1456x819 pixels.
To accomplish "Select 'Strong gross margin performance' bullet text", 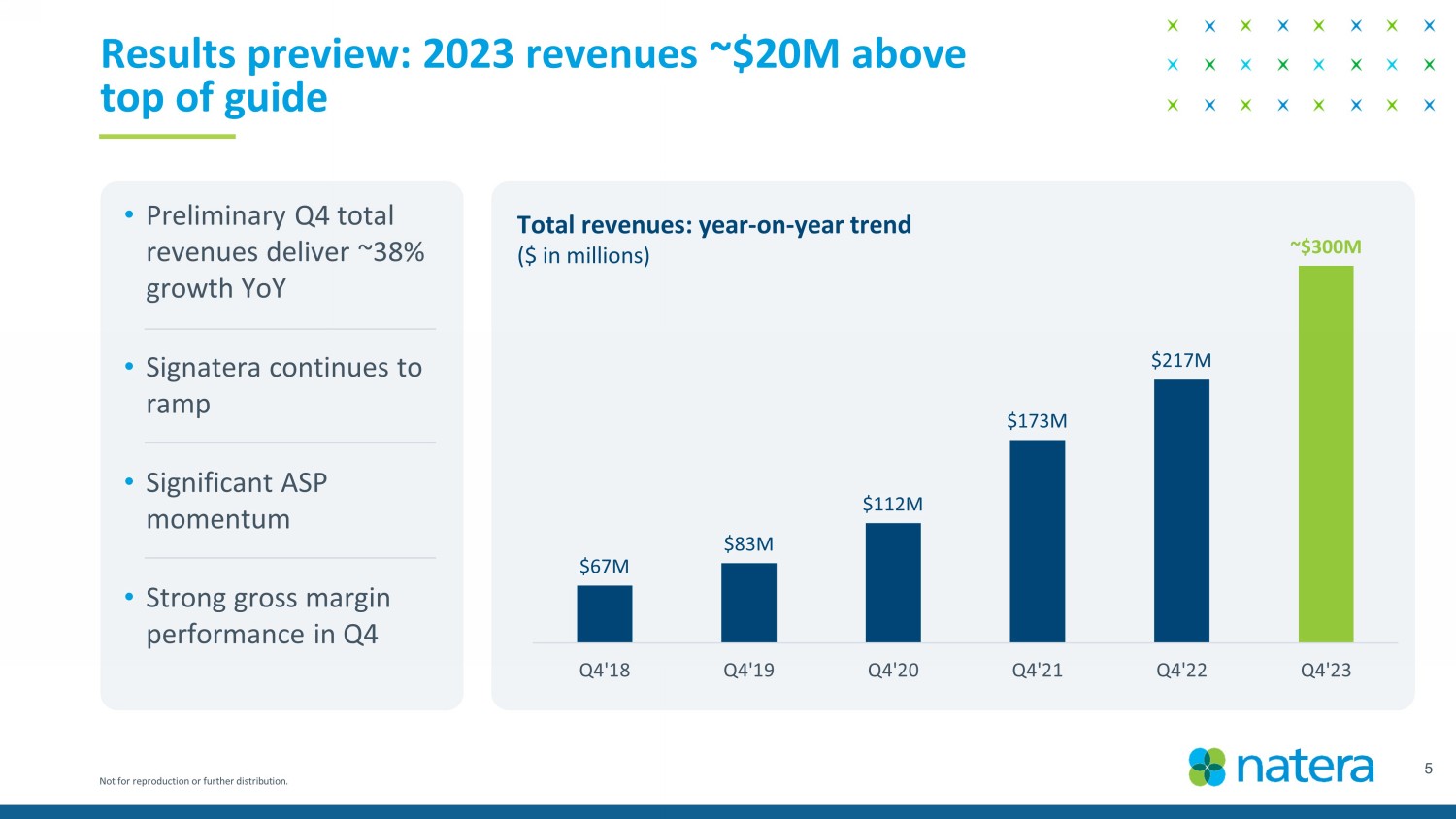I will pos(268,615).
